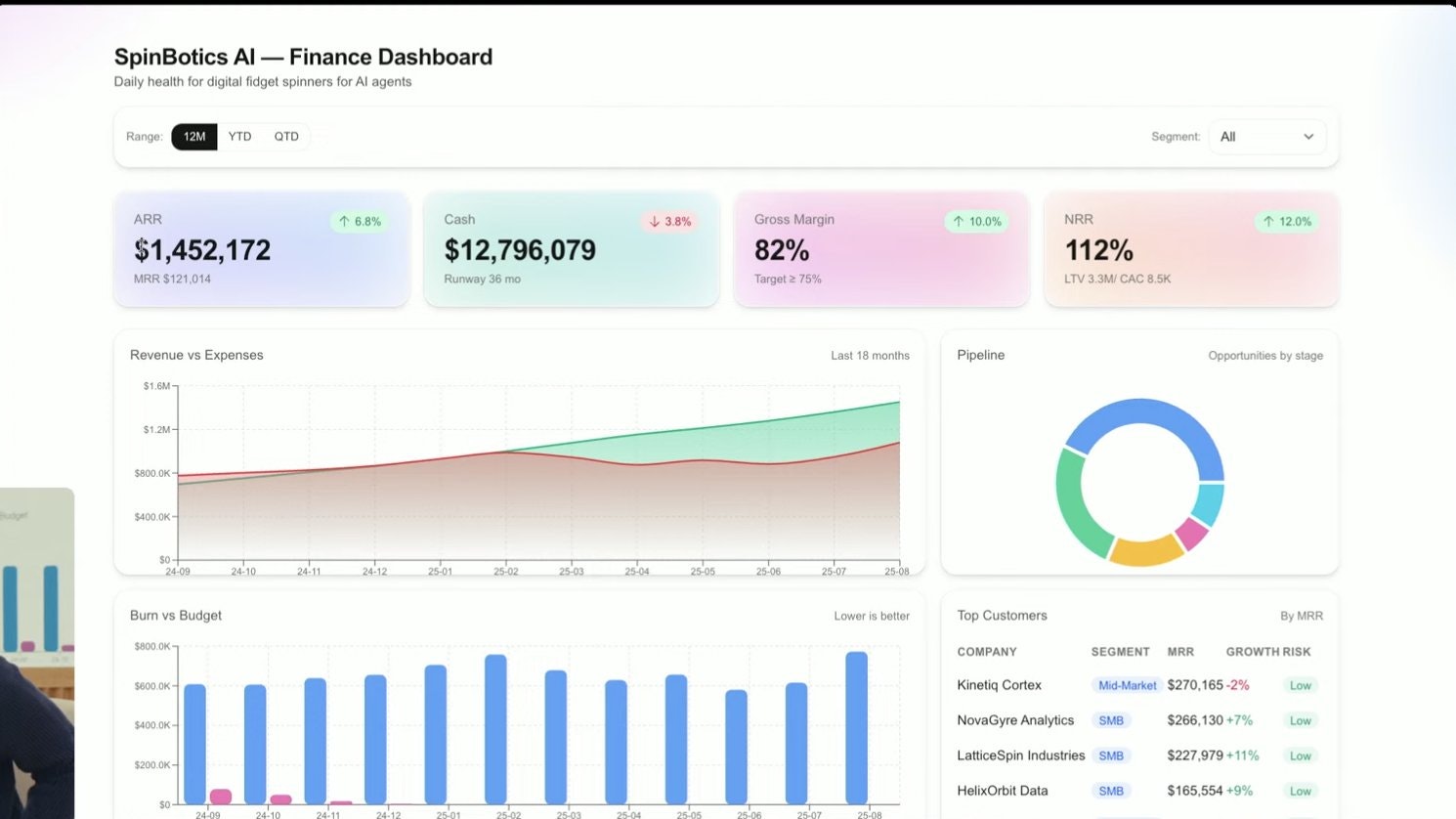1456x819 pixels.
Task: Click the Low risk badge for HelixOrbit Data
Action: point(1300,791)
